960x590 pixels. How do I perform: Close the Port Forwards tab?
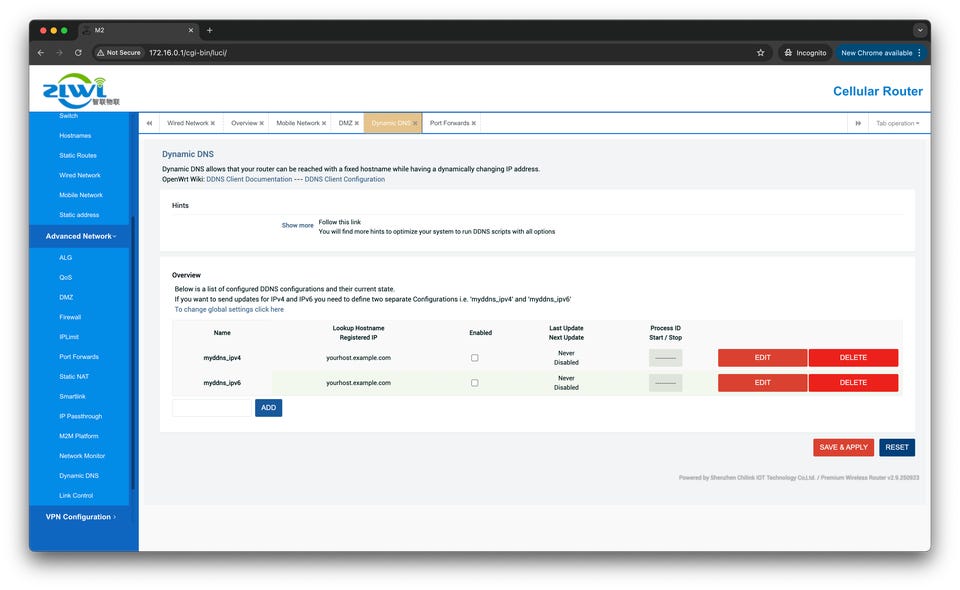[x=473, y=124]
